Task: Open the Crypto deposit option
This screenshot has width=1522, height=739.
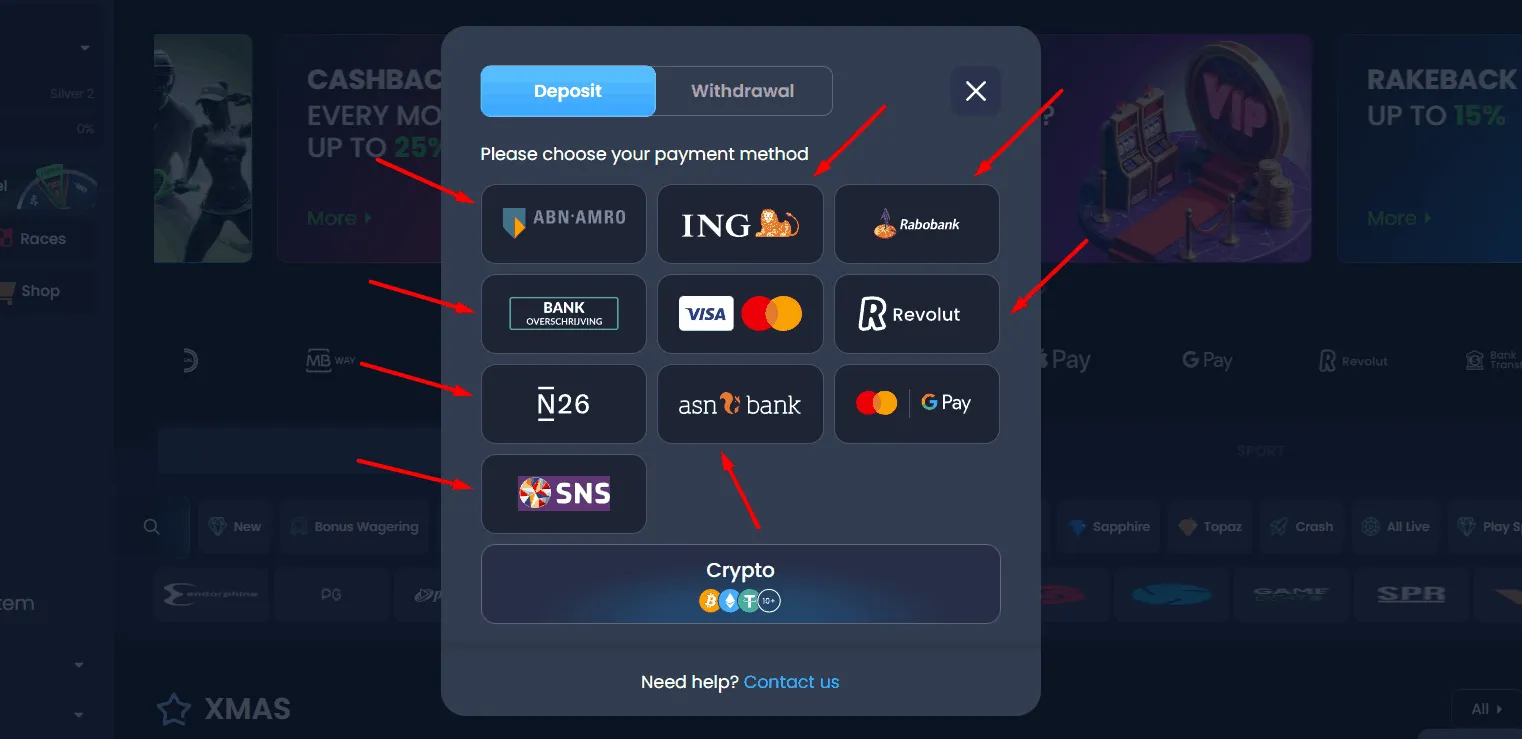Action: point(740,584)
